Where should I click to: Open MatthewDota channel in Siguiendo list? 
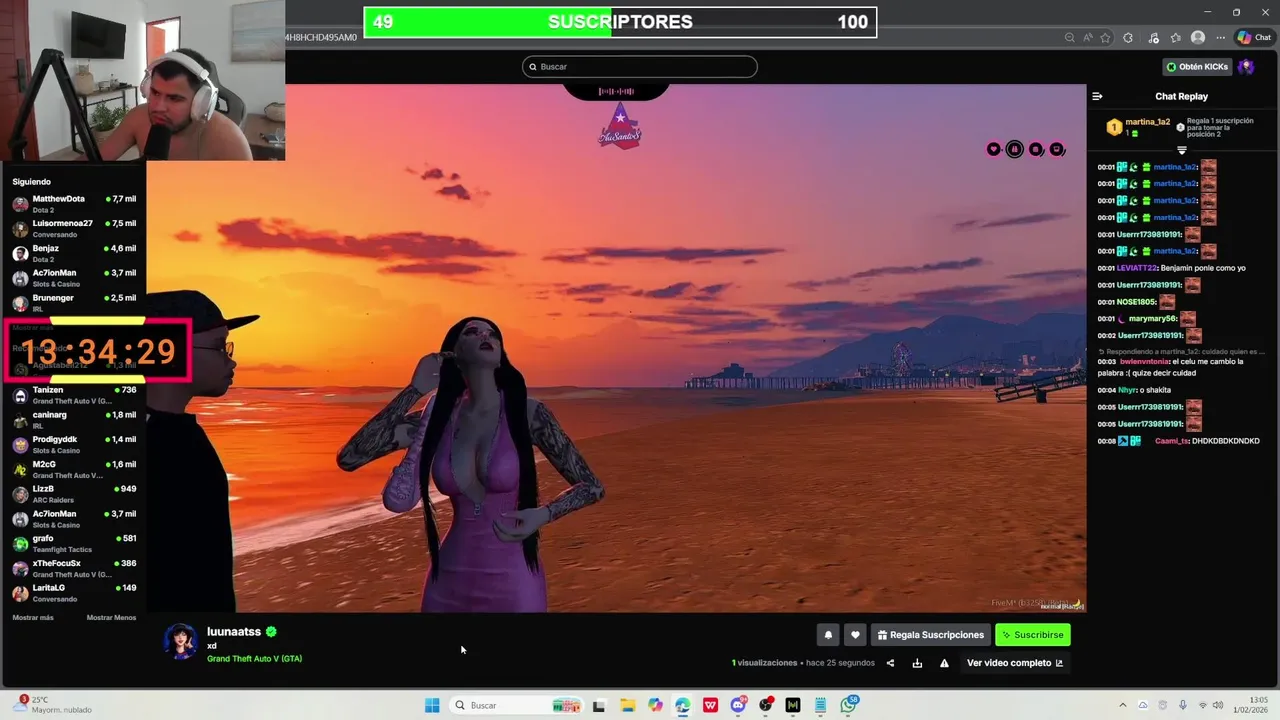(74, 204)
